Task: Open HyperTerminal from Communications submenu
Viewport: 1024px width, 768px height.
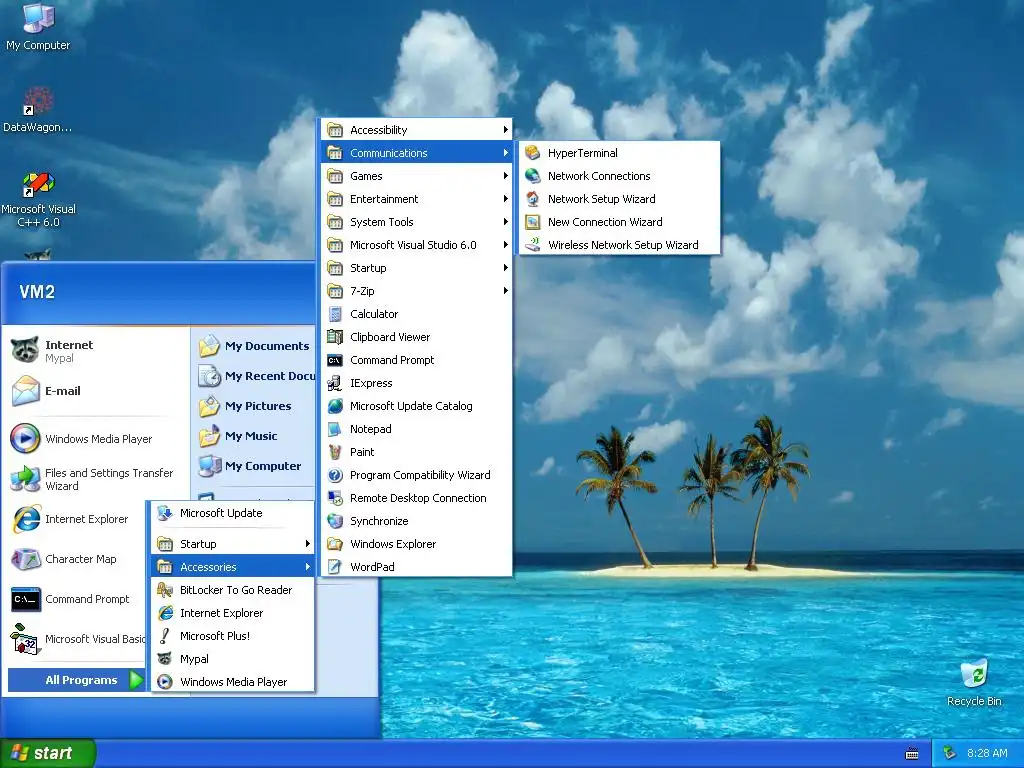Action: tap(619, 153)
